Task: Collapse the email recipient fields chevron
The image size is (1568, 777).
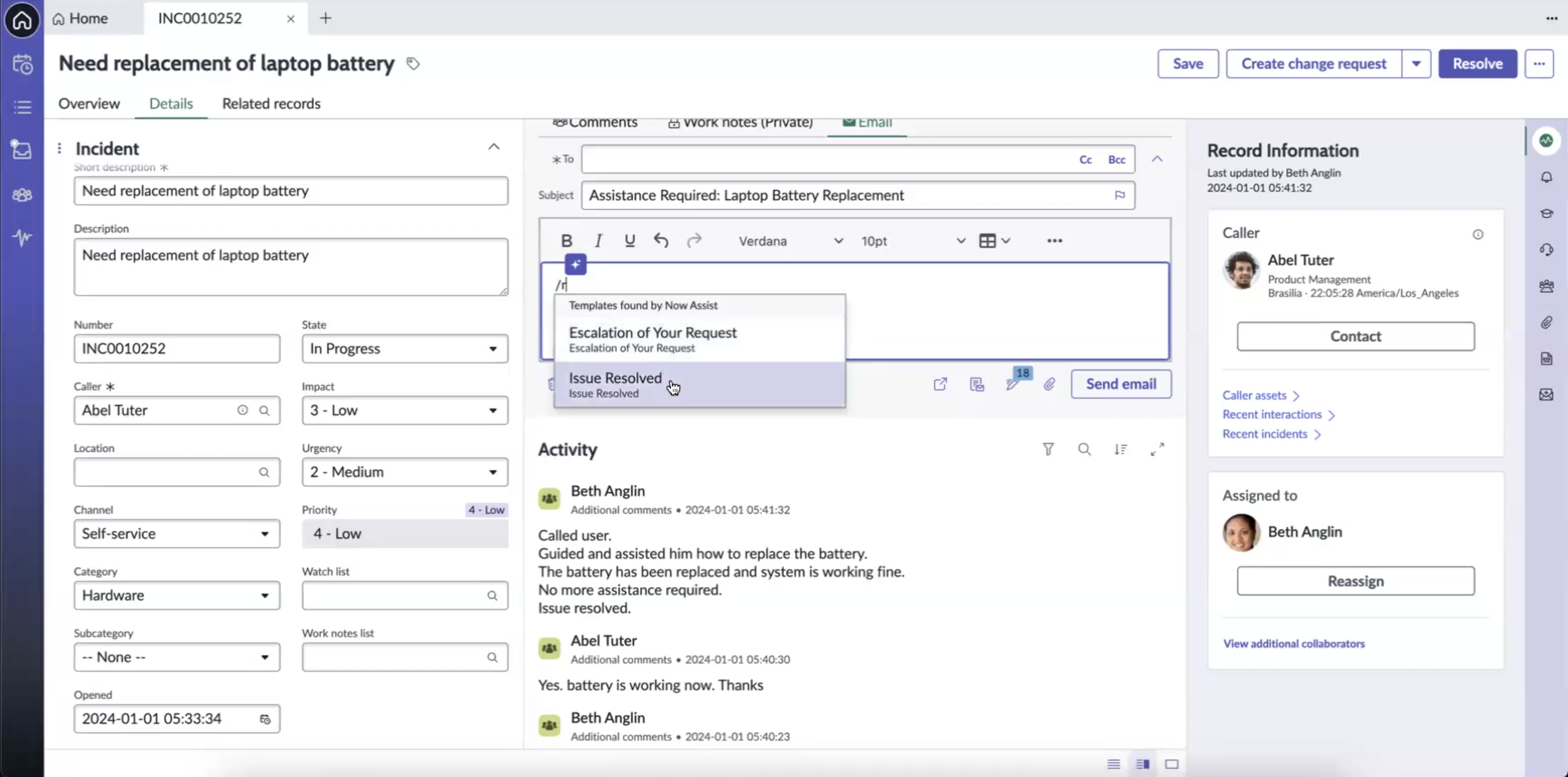Action: click(x=1156, y=159)
